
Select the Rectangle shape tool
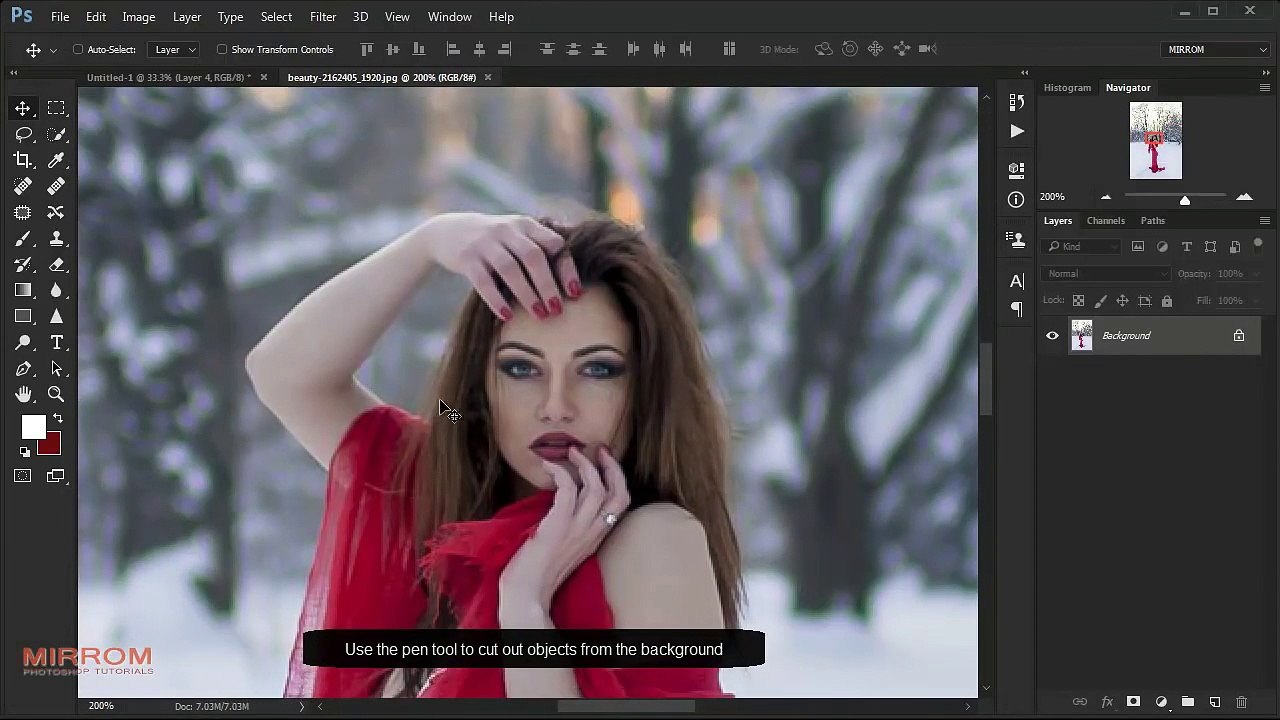[x=23, y=316]
